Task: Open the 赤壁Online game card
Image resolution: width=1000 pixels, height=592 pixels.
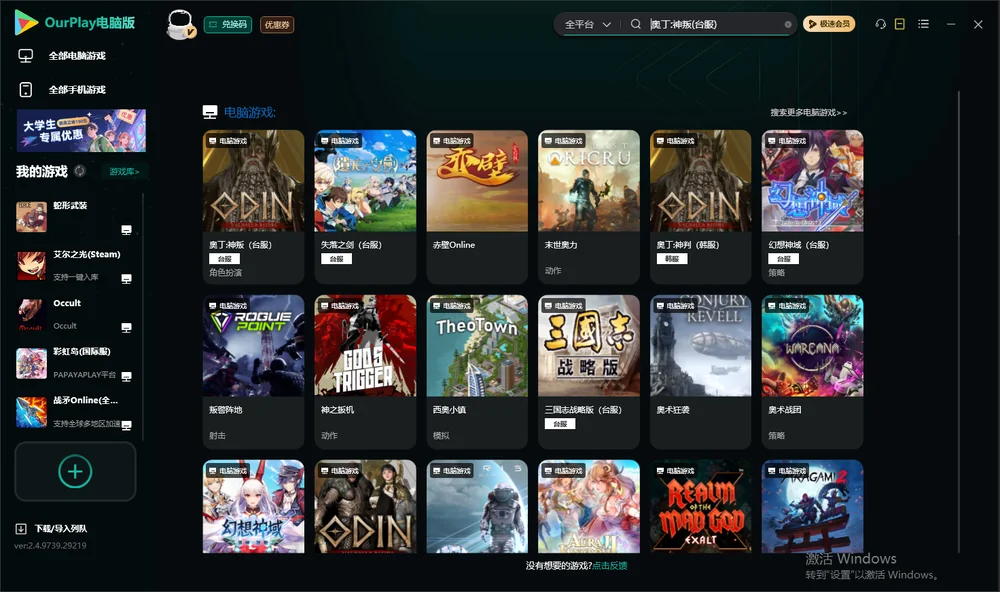Action: 477,207
